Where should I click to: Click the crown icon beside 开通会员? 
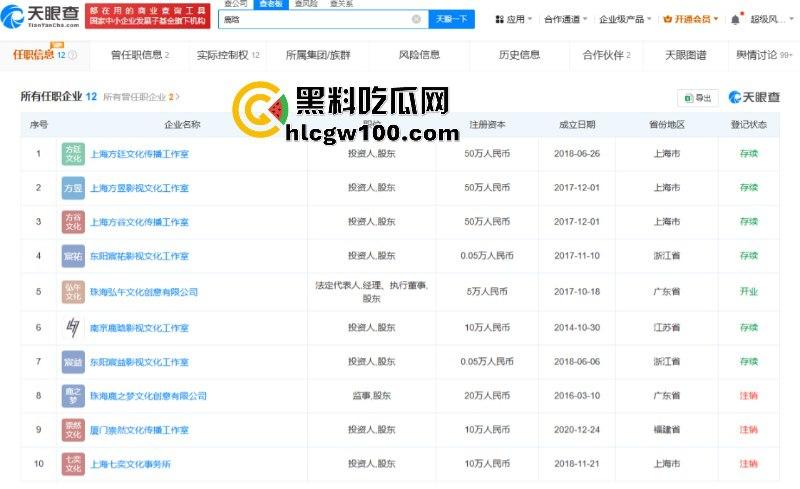pos(667,19)
